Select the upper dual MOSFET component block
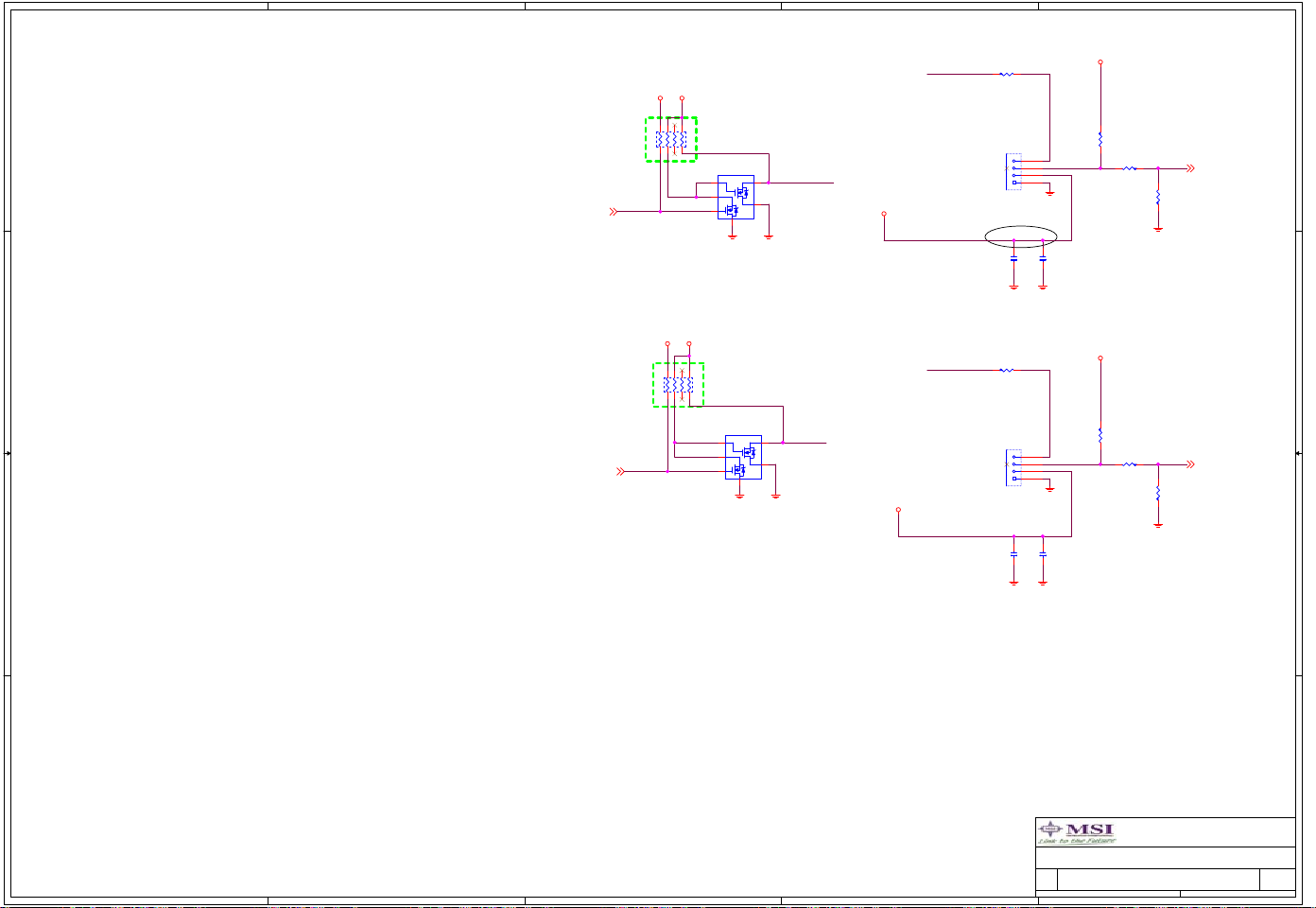Screen dimensions: 1316x908 click(x=736, y=198)
